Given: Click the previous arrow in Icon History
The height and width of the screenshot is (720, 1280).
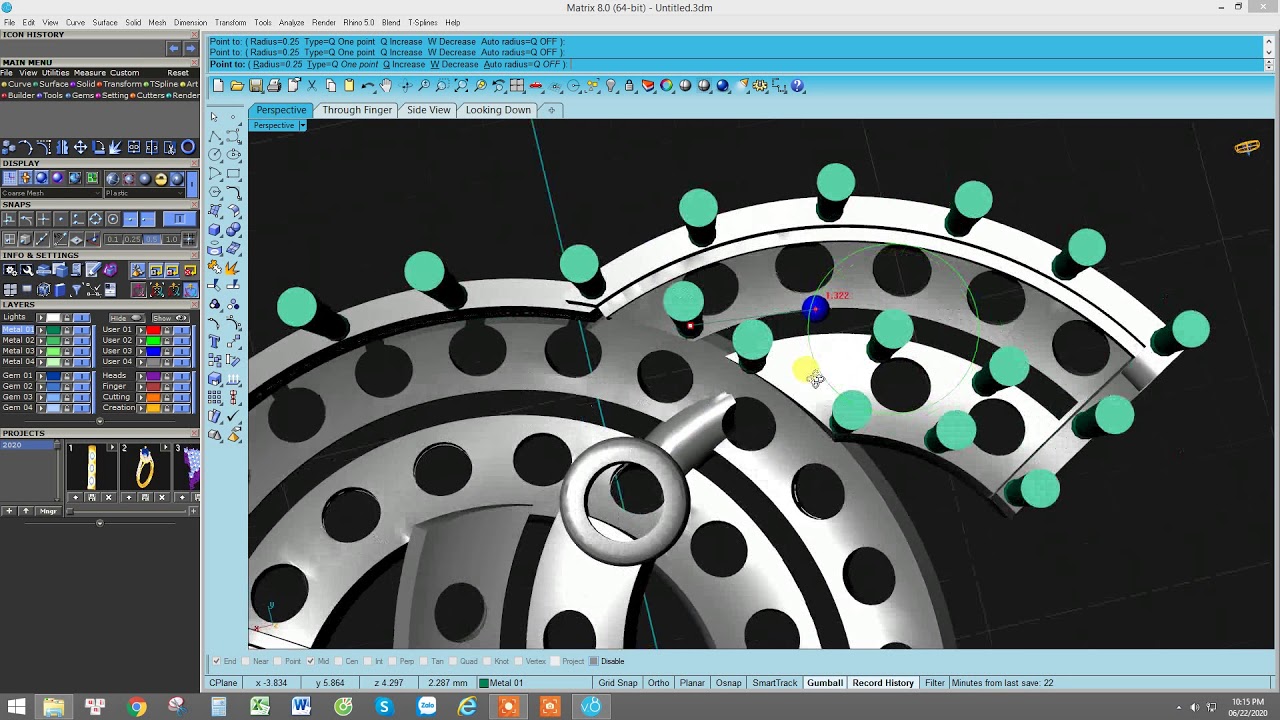Looking at the screenshot, I should tap(174, 48).
